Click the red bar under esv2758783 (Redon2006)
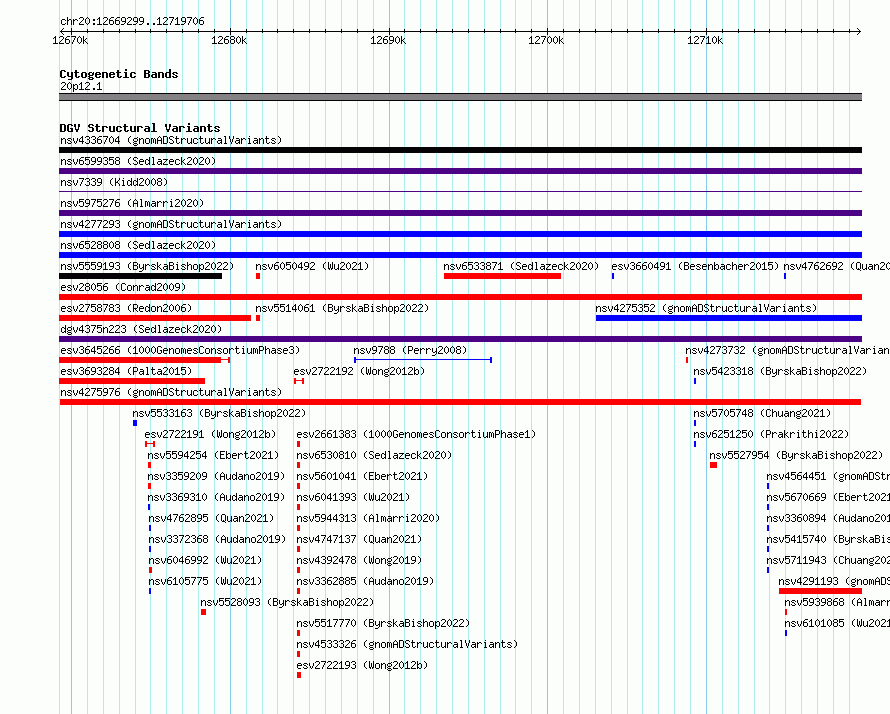Image resolution: width=890 pixels, height=714 pixels. click(155, 318)
